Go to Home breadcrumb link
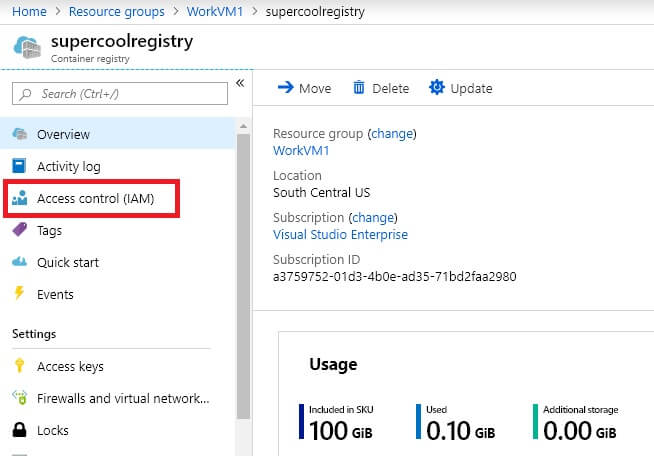This screenshot has height=456, width=654. click(29, 11)
